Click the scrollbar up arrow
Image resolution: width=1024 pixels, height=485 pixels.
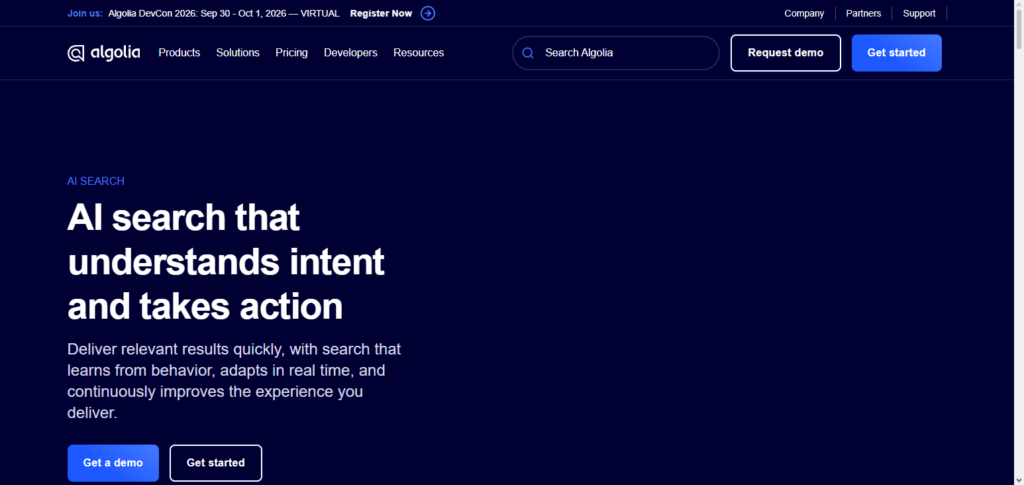[x=1018, y=5]
